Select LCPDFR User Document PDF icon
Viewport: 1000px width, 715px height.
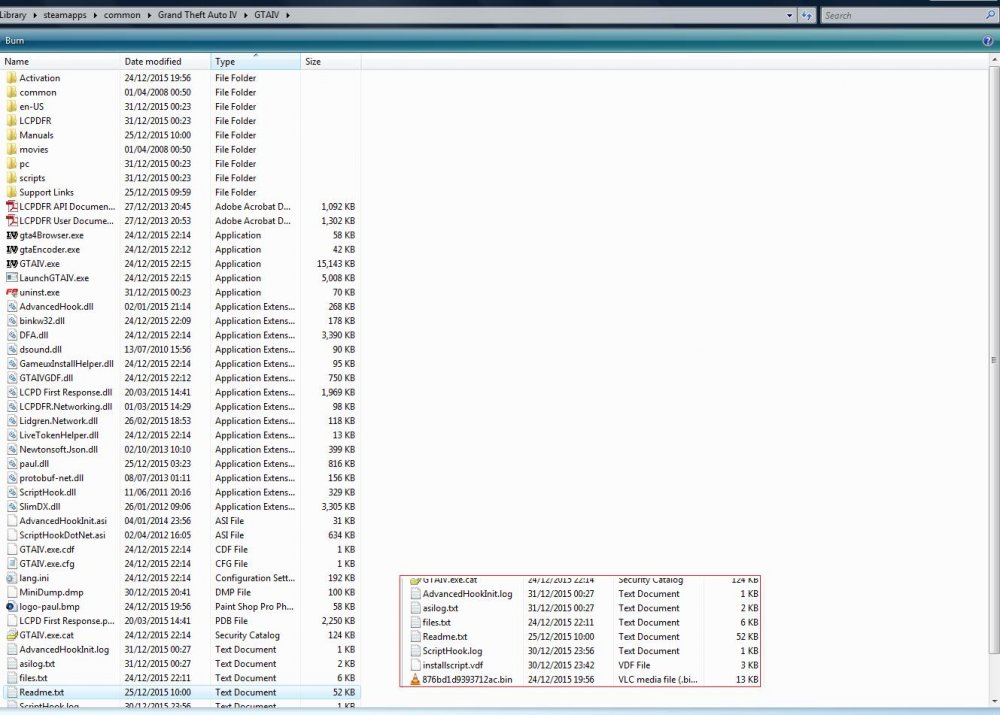pos(11,221)
